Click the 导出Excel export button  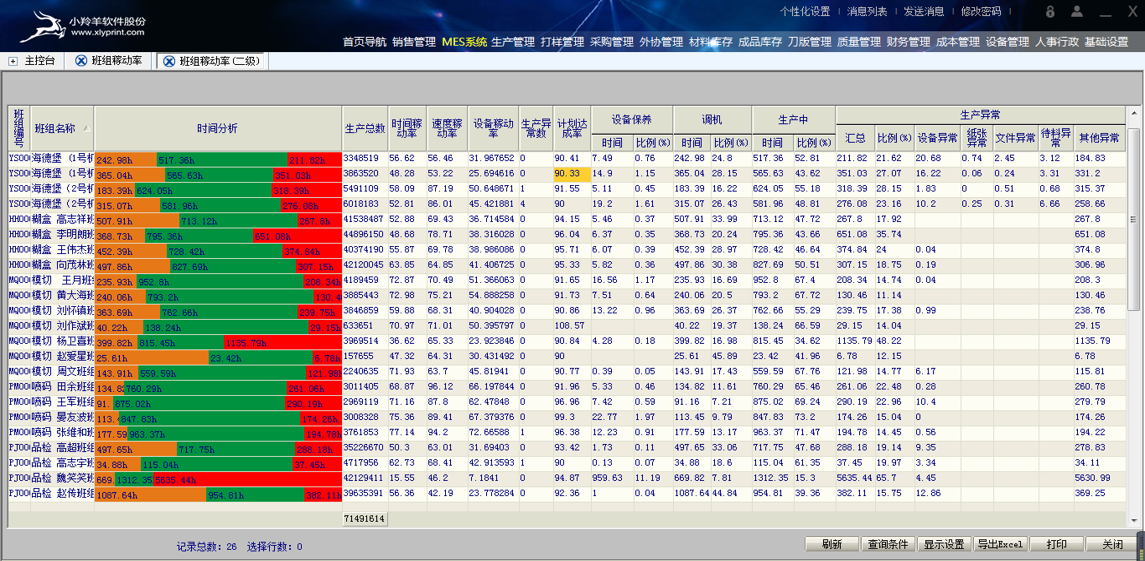(1000, 544)
